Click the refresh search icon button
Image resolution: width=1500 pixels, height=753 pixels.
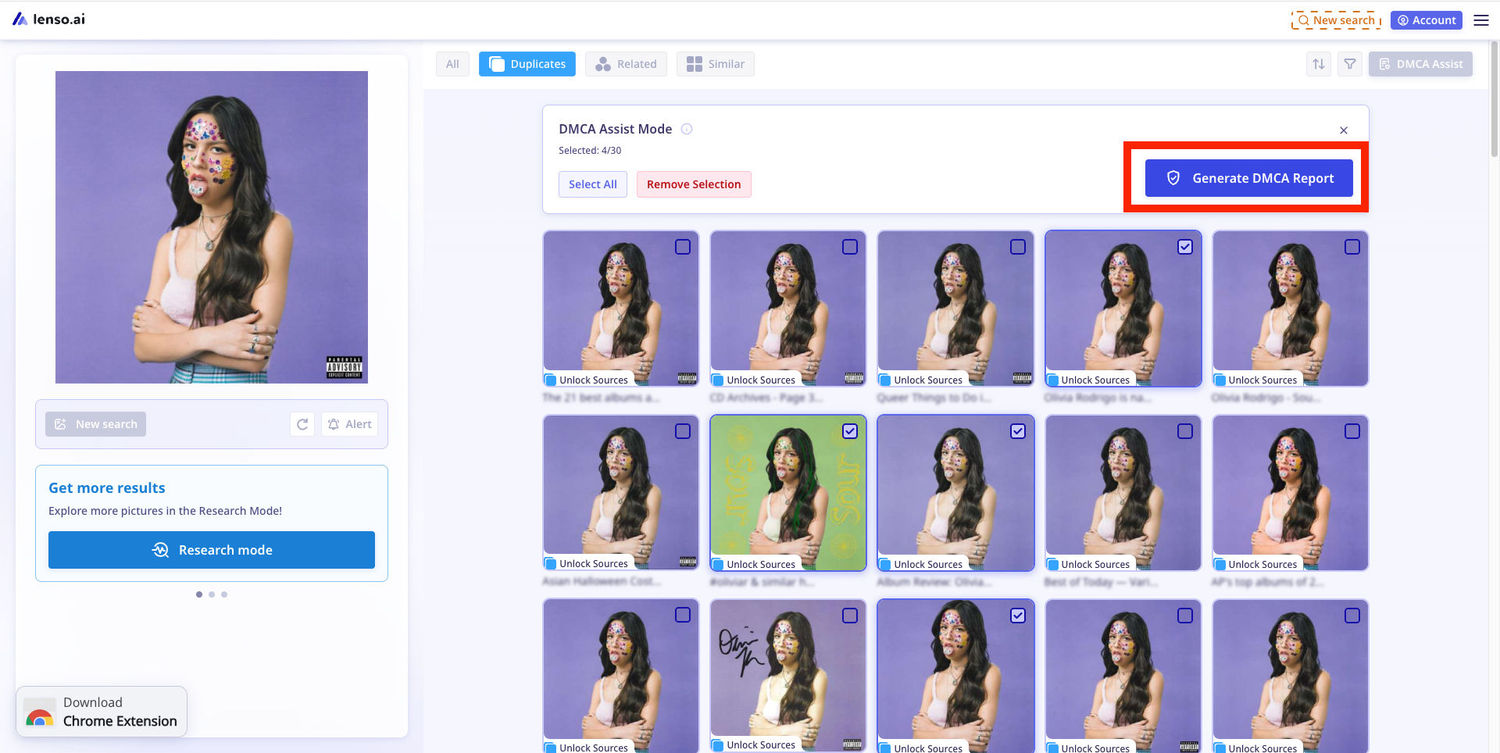(x=302, y=424)
